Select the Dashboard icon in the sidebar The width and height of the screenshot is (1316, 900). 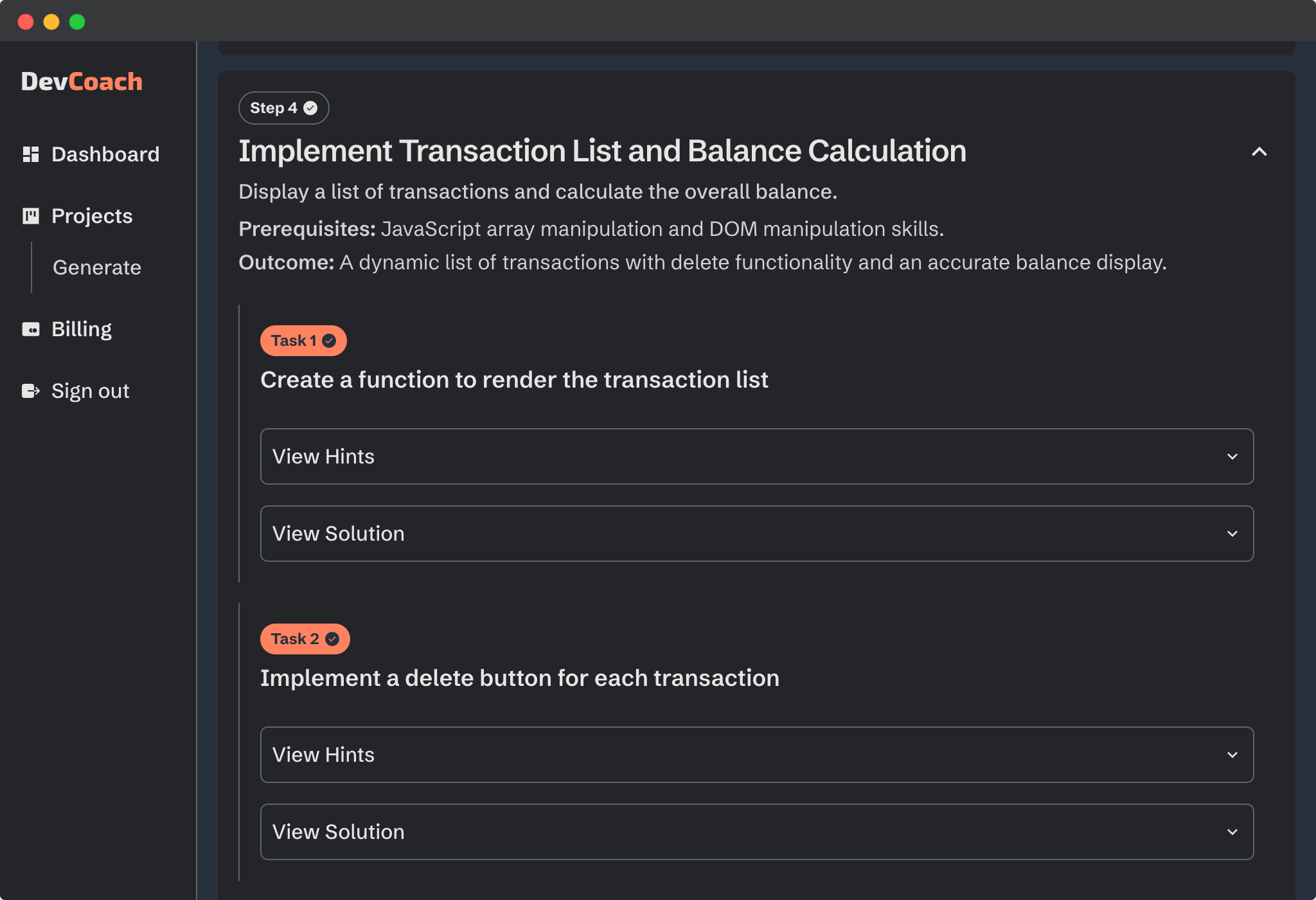click(x=31, y=154)
